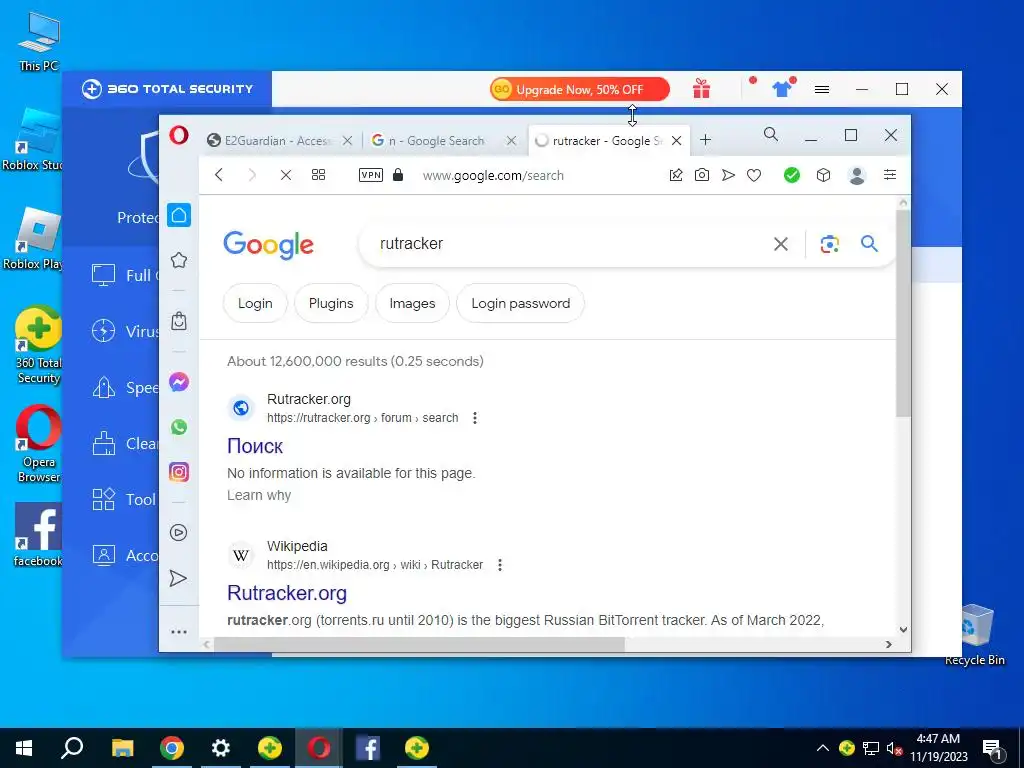Screen dimensions: 1024x768
Task: Open a new tab with plus button
Action: point(705,140)
